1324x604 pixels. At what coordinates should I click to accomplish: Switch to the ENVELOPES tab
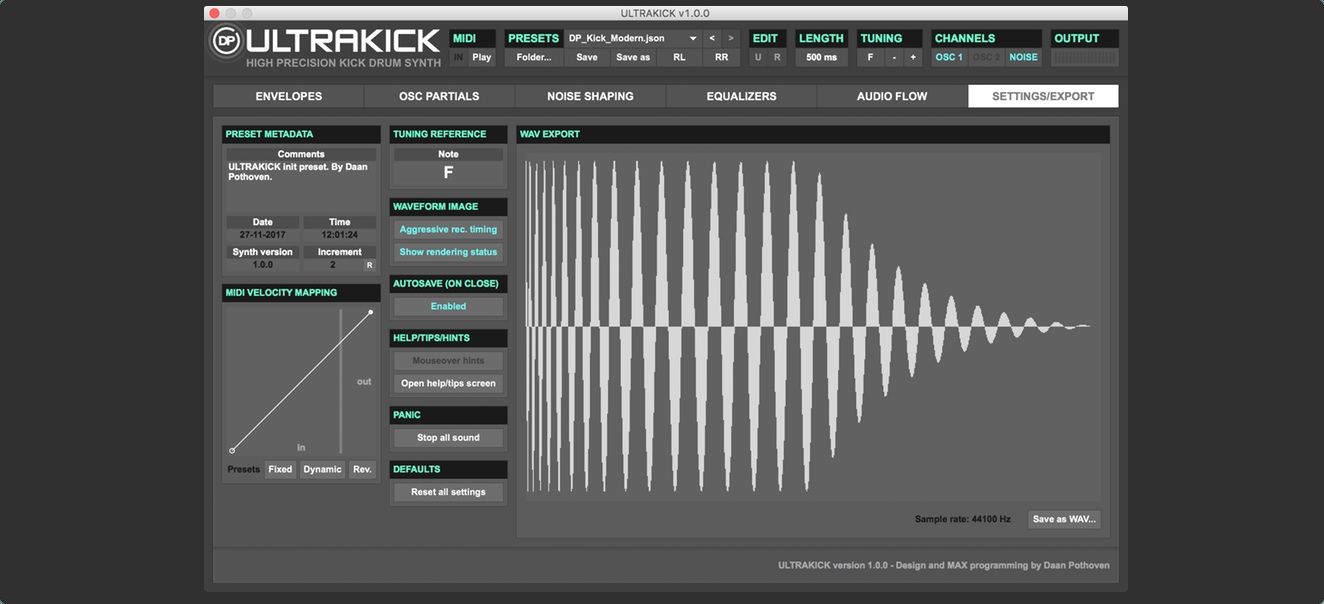[288, 96]
